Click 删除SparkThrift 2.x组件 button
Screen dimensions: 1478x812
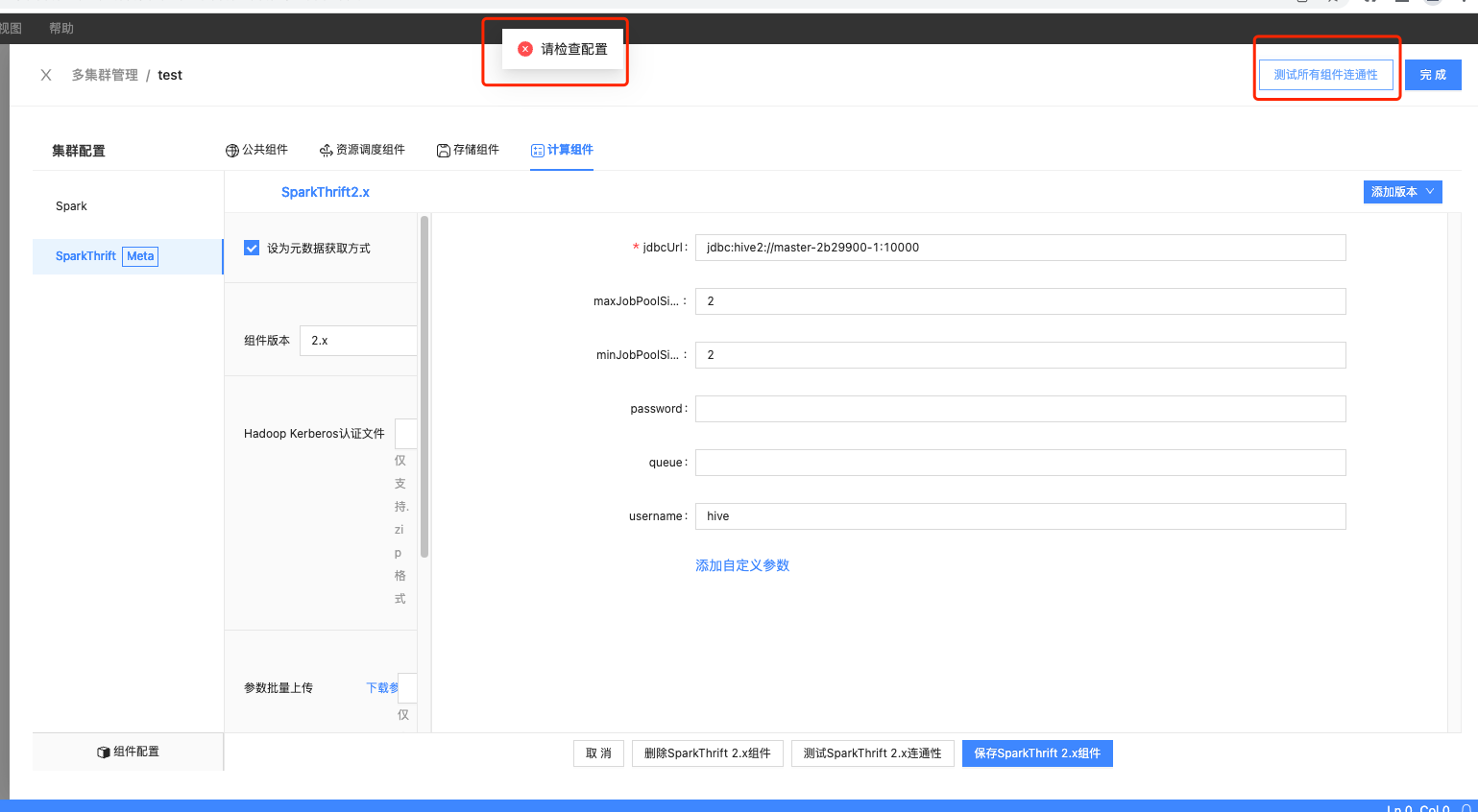click(x=708, y=753)
